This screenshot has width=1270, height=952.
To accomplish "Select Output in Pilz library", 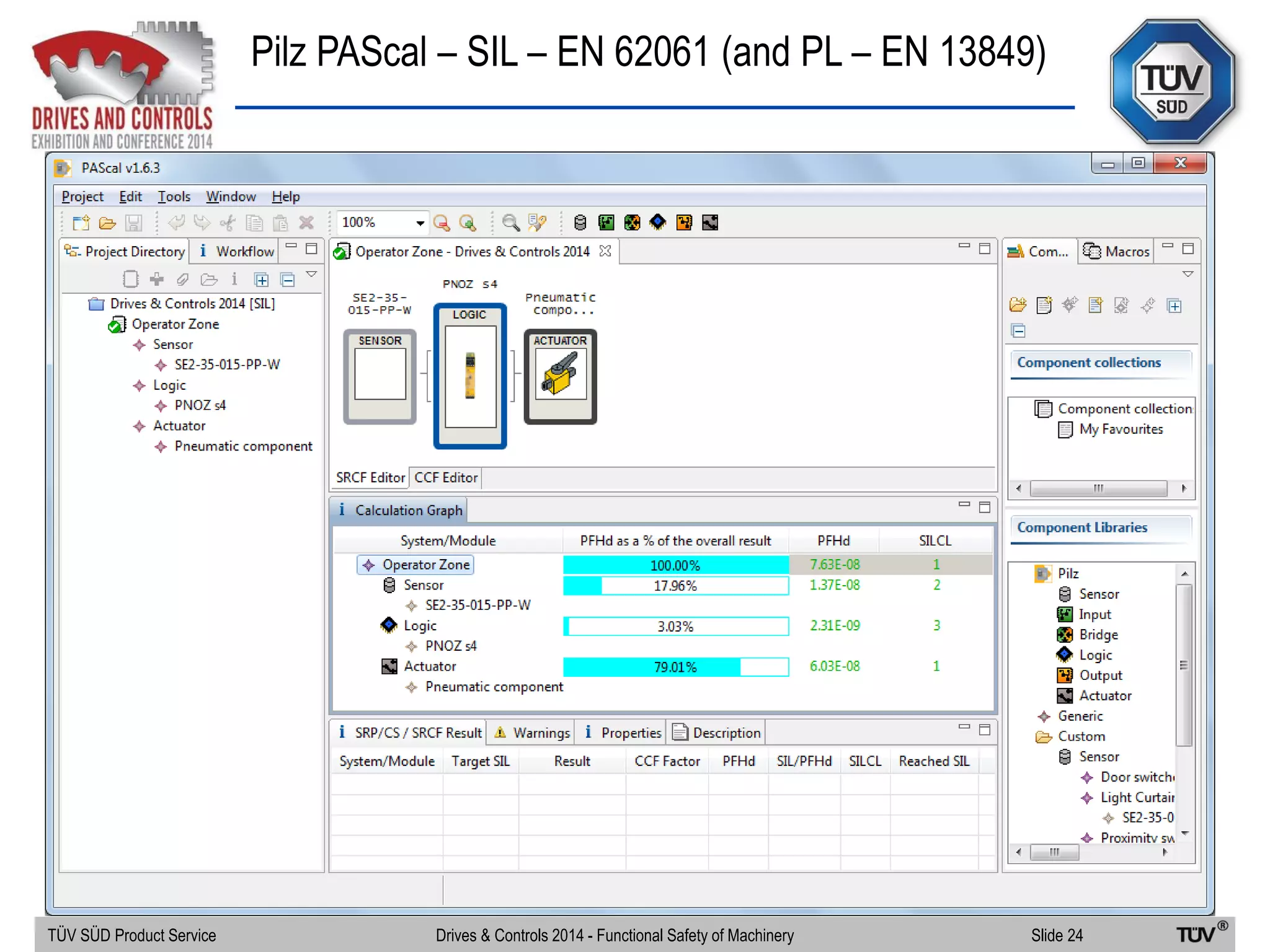I will tap(1100, 676).
